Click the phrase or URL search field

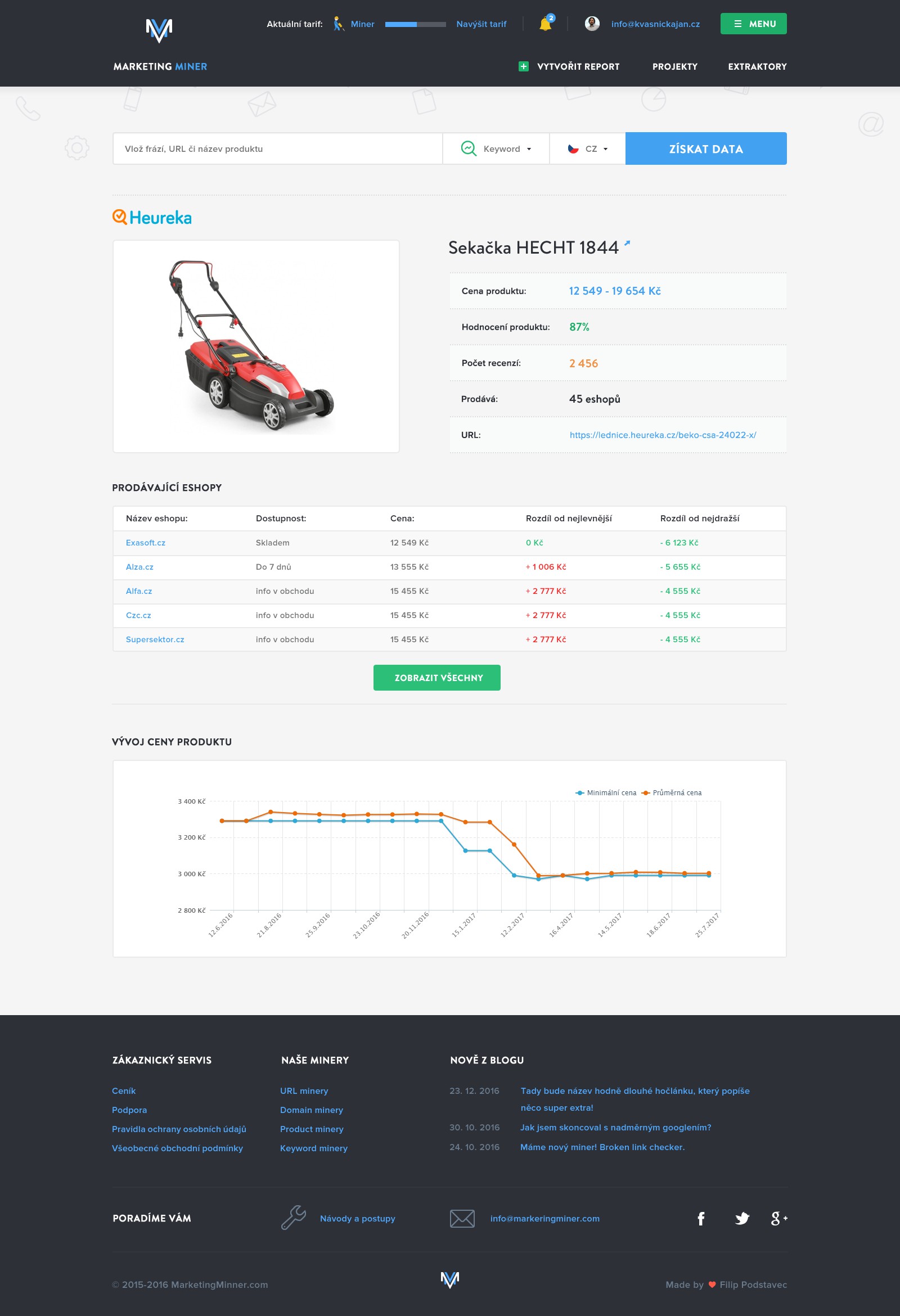pyautogui.click(x=277, y=148)
